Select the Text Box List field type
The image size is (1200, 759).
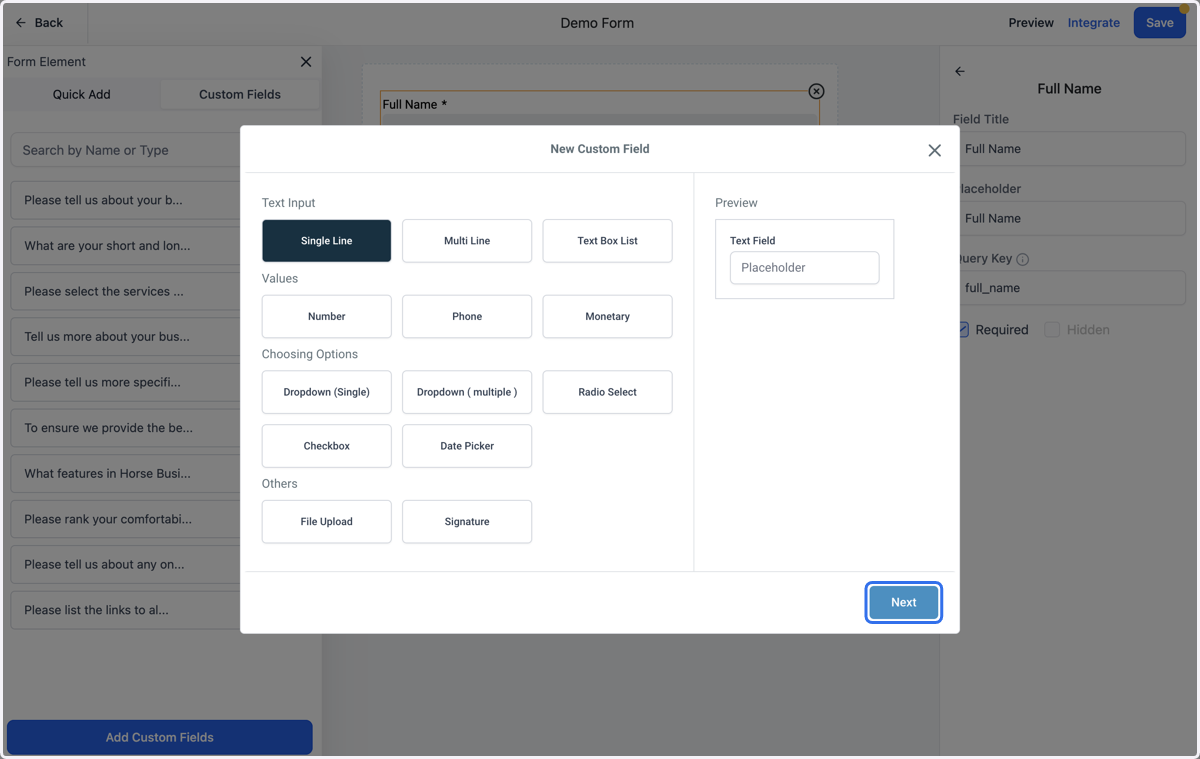tap(608, 241)
